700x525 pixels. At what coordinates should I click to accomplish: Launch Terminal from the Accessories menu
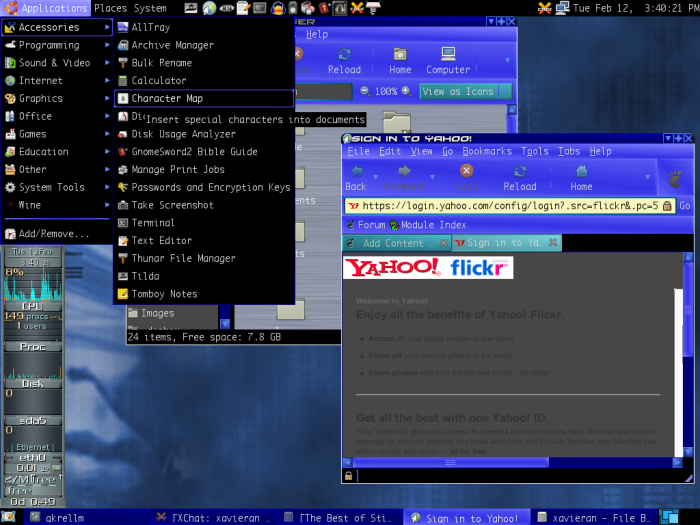click(x=204, y=223)
